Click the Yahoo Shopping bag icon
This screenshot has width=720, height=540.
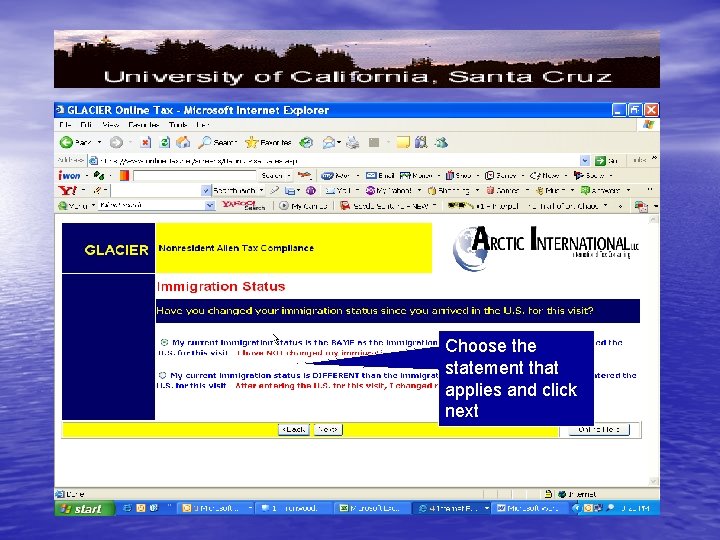click(432, 190)
